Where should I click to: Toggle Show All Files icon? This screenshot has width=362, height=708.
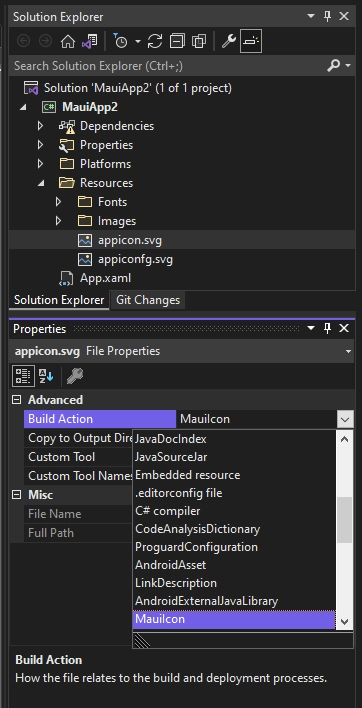point(199,42)
